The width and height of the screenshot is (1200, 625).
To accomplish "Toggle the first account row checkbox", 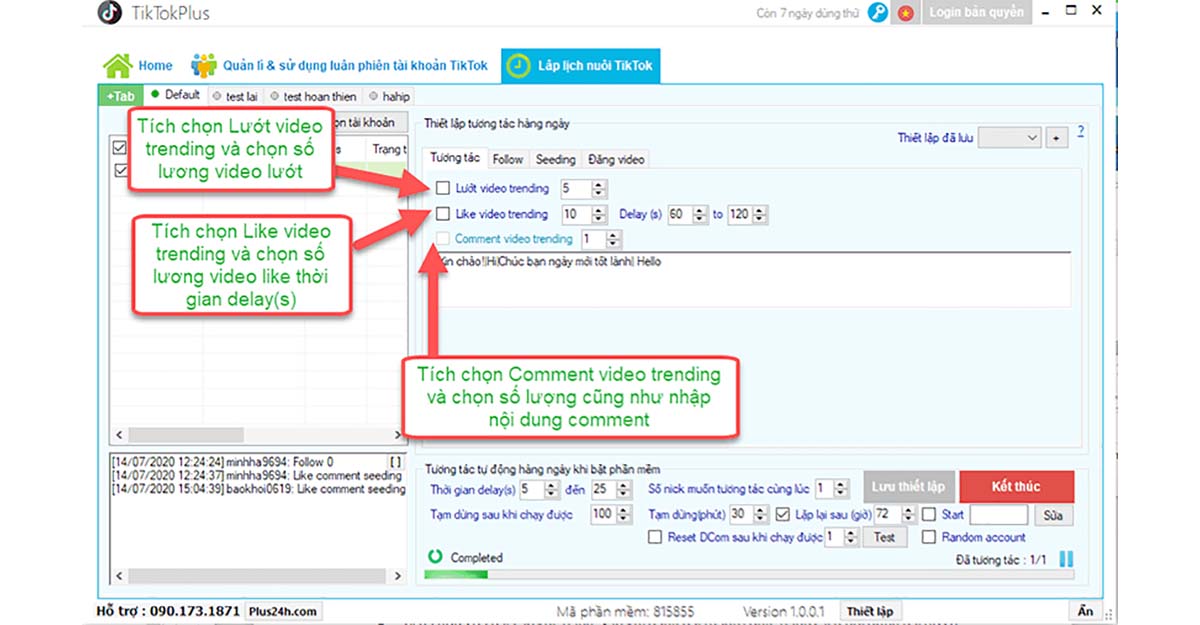I will pos(120,148).
